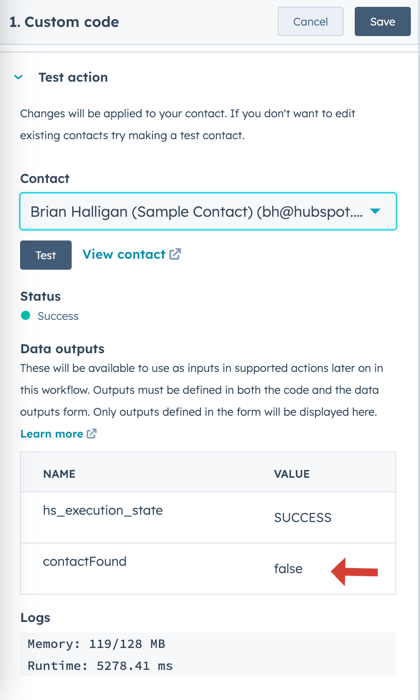Run the Test button
This screenshot has width=420, height=700.
click(46, 255)
